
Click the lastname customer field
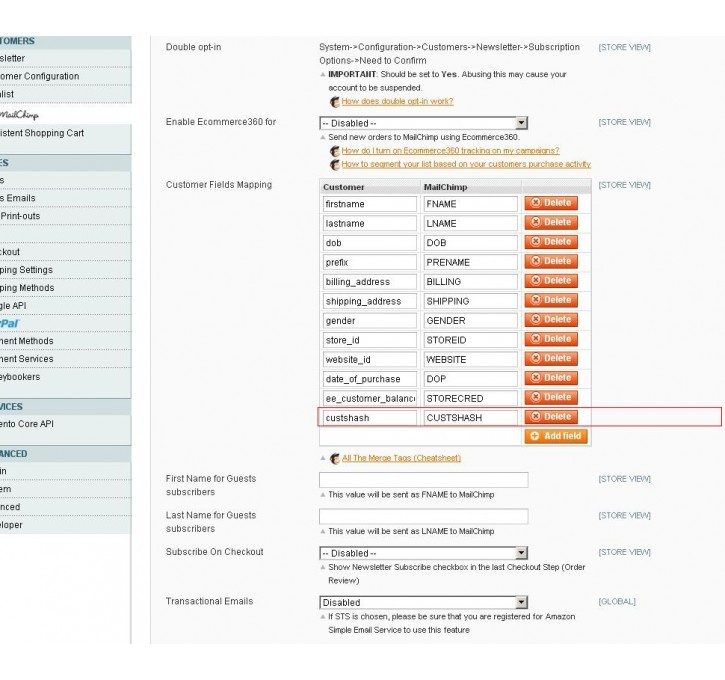click(369, 223)
